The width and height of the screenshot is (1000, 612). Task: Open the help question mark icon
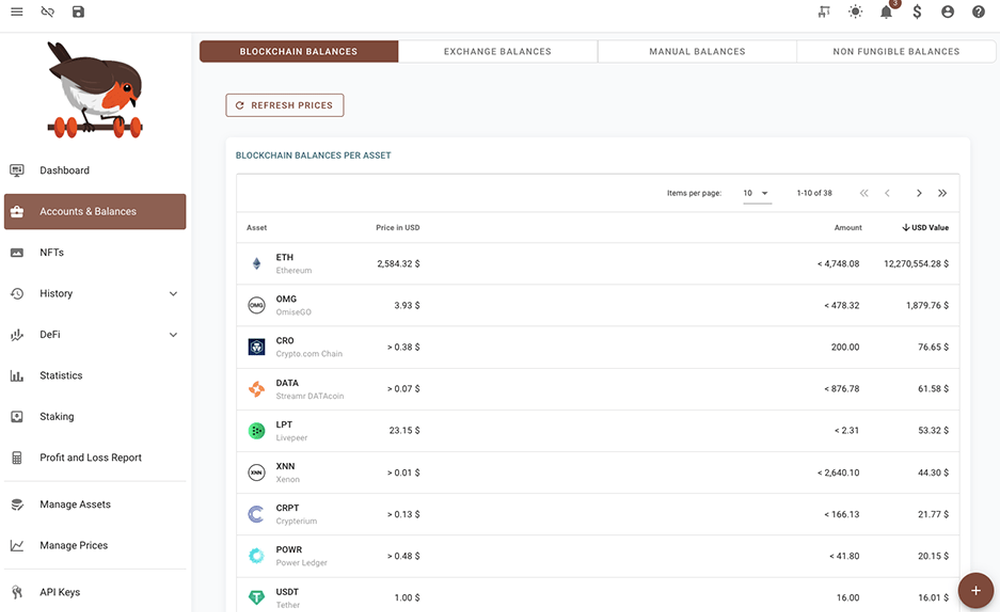pyautogui.click(x=978, y=11)
